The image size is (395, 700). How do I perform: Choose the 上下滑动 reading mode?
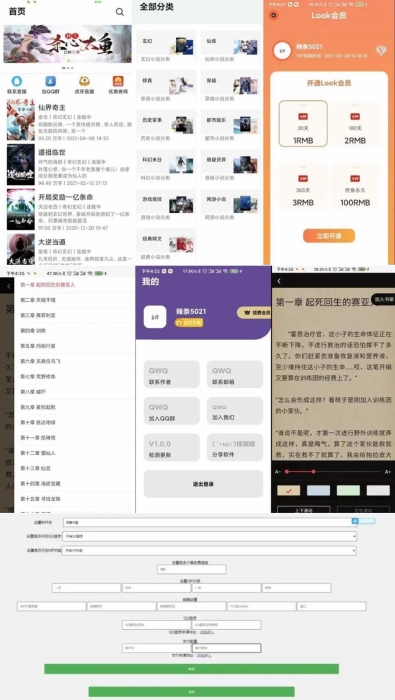pos(304,509)
